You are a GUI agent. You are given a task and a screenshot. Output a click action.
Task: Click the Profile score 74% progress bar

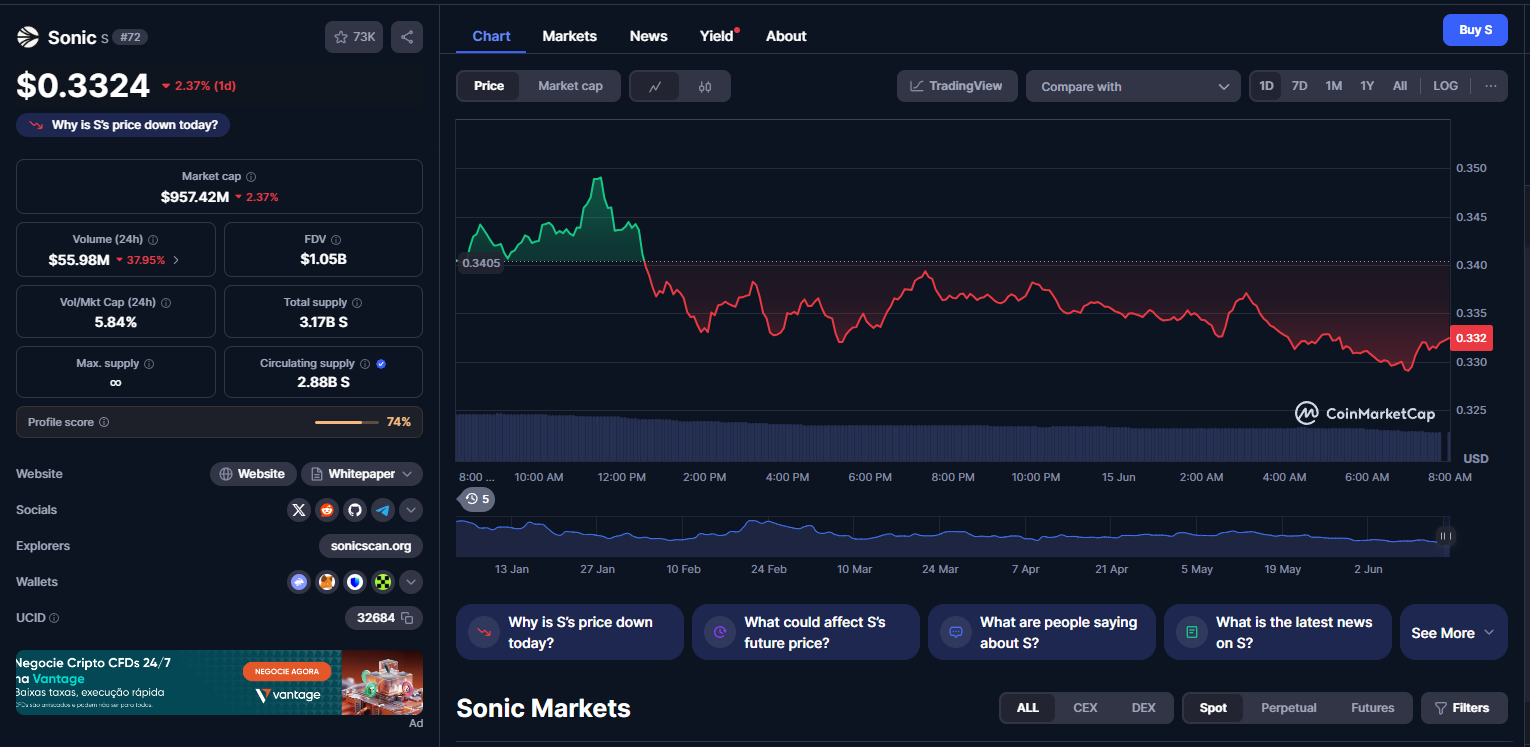pyautogui.click(x=346, y=422)
